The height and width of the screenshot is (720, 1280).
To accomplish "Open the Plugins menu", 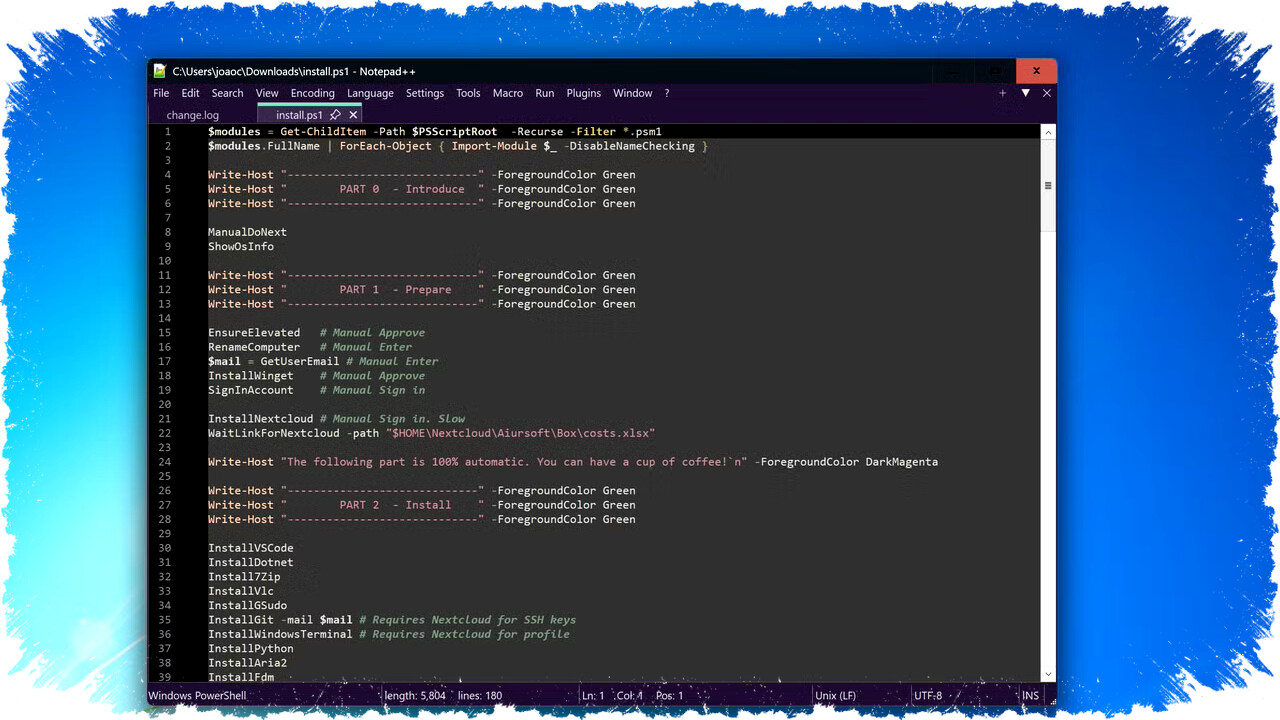I will pyautogui.click(x=583, y=93).
